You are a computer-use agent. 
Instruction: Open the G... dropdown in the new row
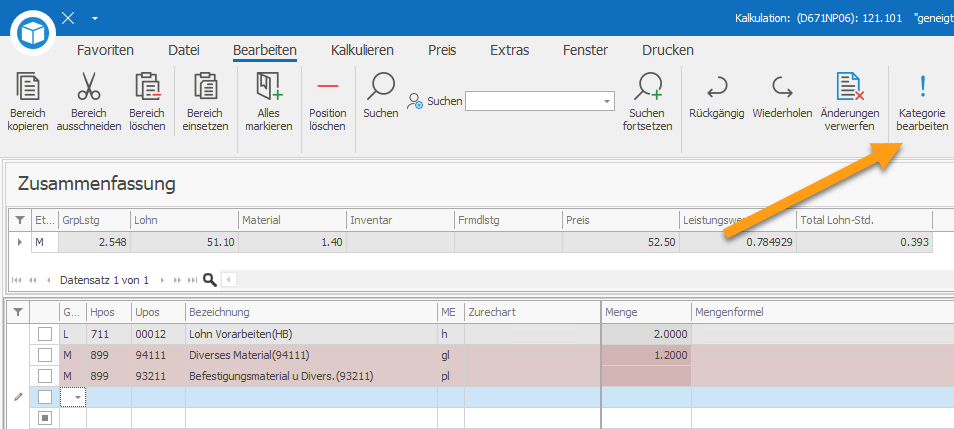click(78, 397)
